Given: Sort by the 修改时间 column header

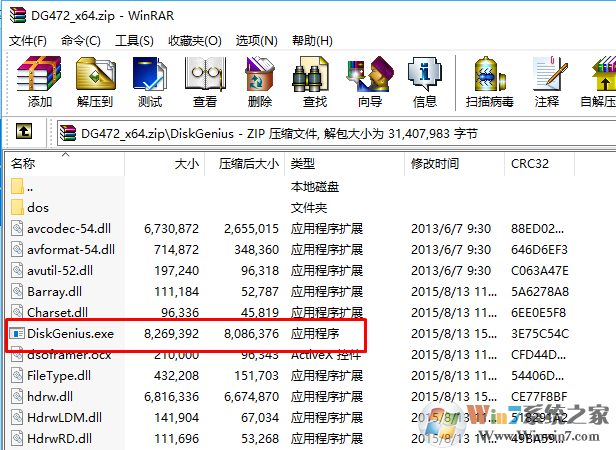Looking at the screenshot, I should tap(454, 163).
